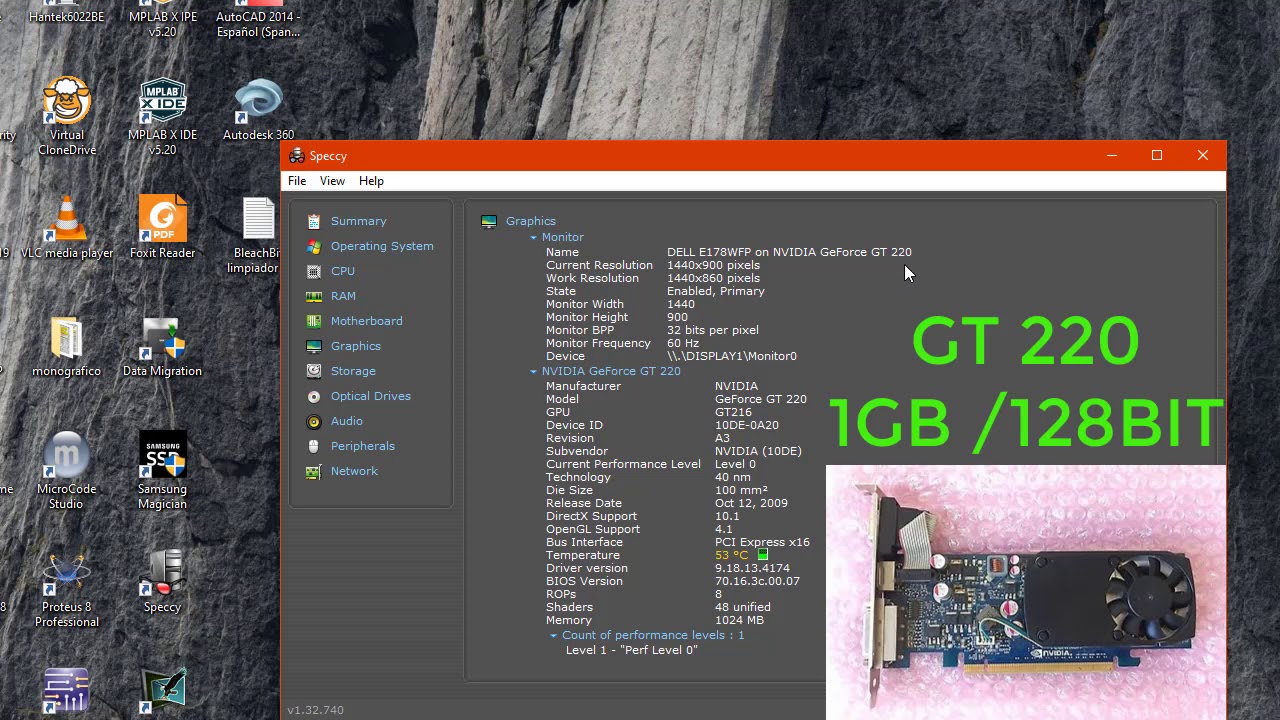
Task: Click the DELL E178WFP monitor name value
Action: 789,252
